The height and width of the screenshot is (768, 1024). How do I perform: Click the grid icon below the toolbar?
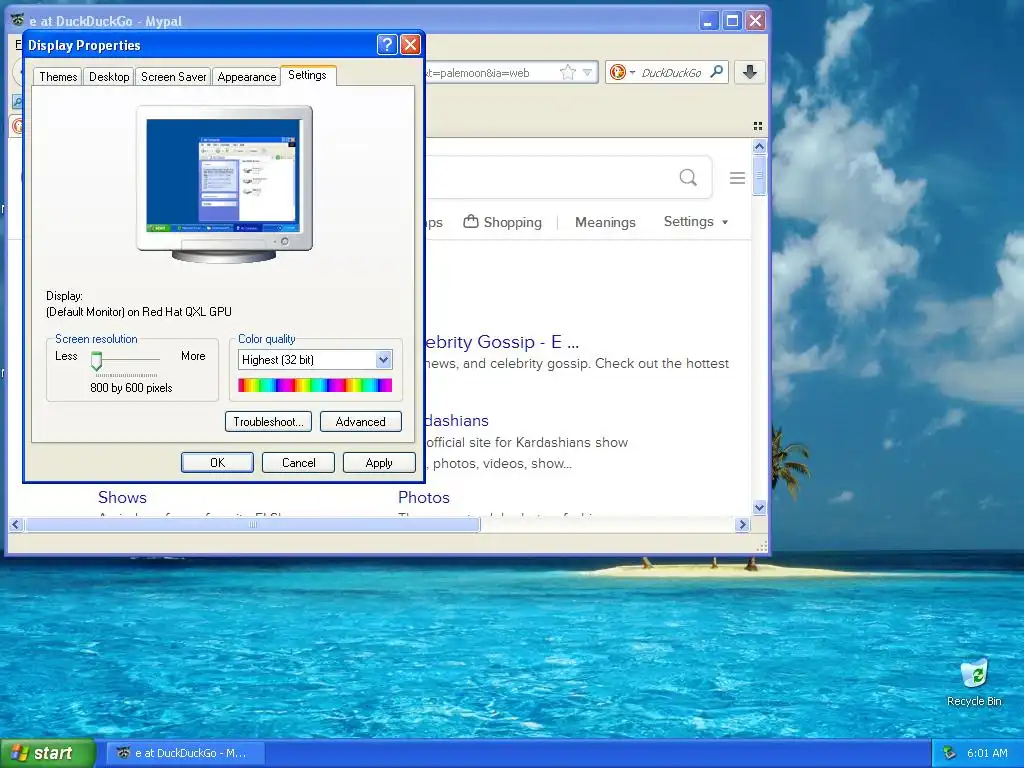(758, 125)
